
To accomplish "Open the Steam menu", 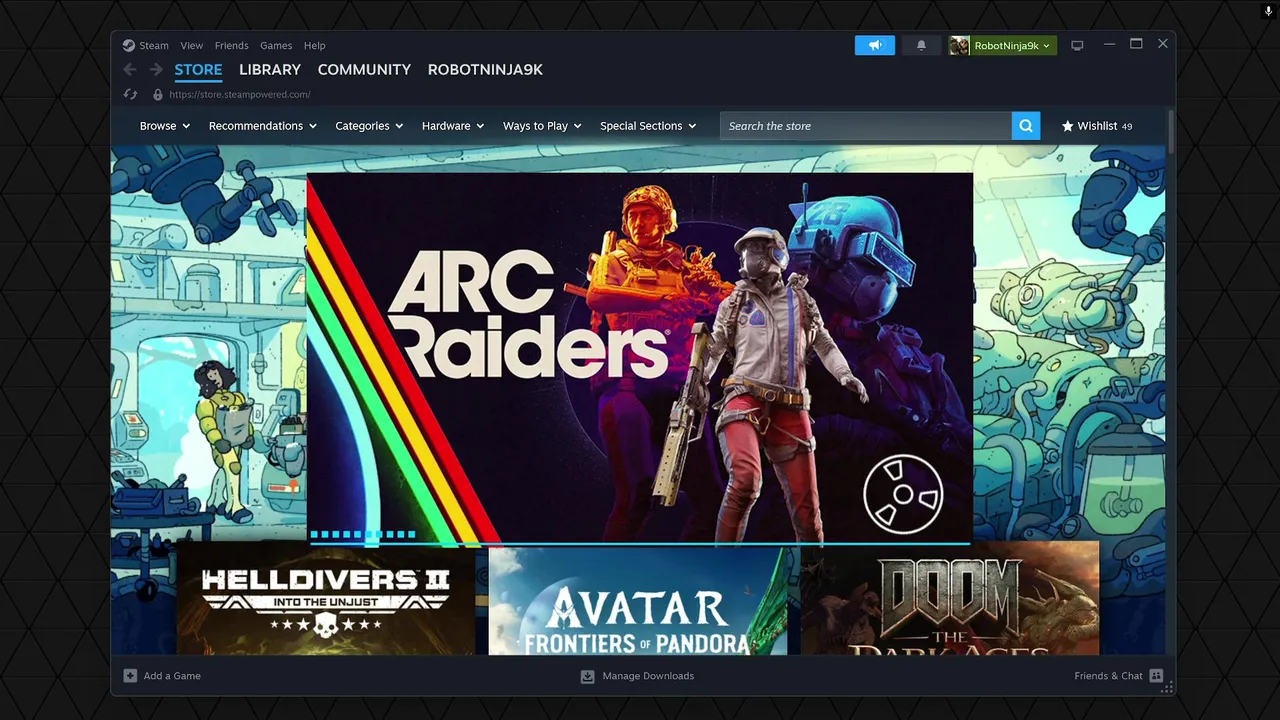I will [x=154, y=45].
